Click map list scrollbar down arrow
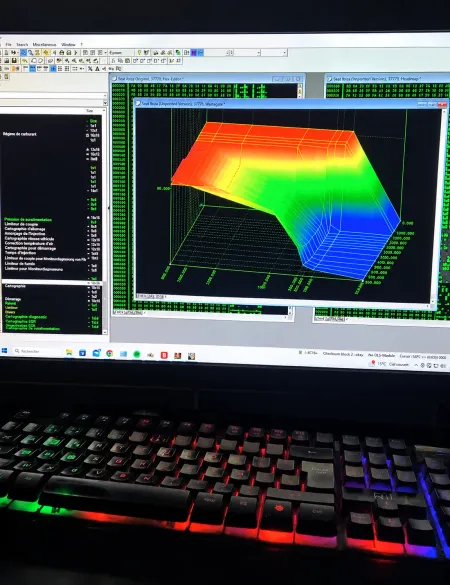The image size is (450, 585). [104, 332]
